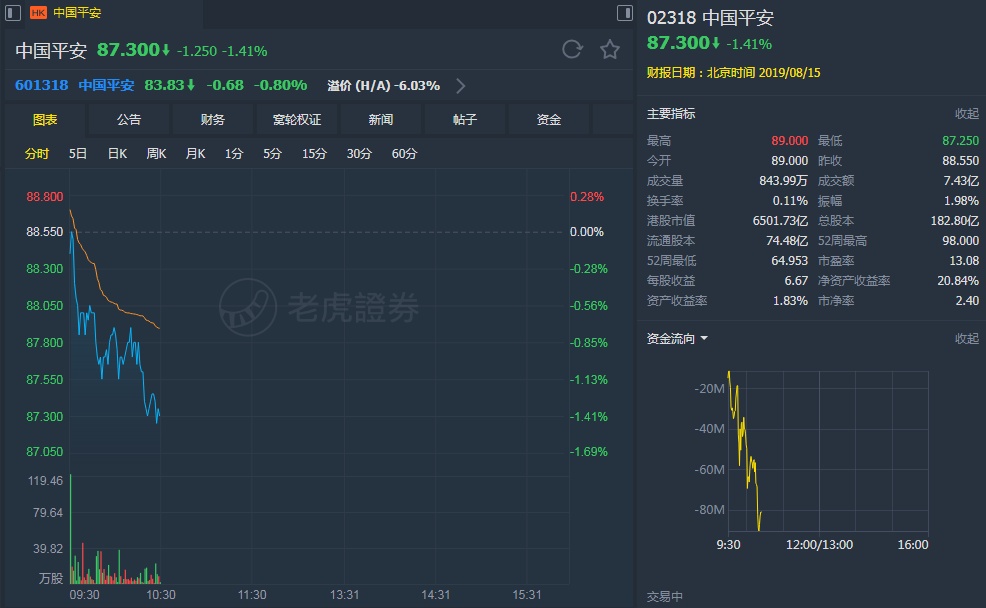Add 中国平安 to favorites with star icon
Image resolution: width=986 pixels, height=608 pixels.
point(610,50)
